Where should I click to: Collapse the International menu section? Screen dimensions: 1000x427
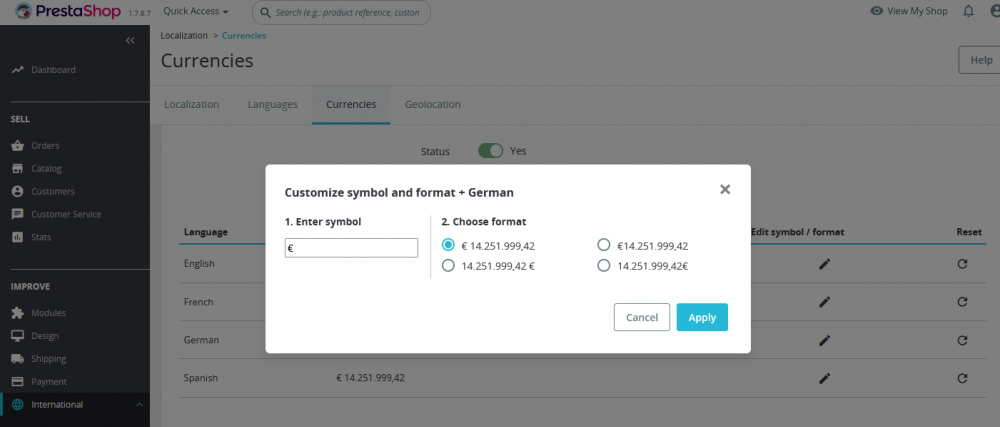(140, 405)
